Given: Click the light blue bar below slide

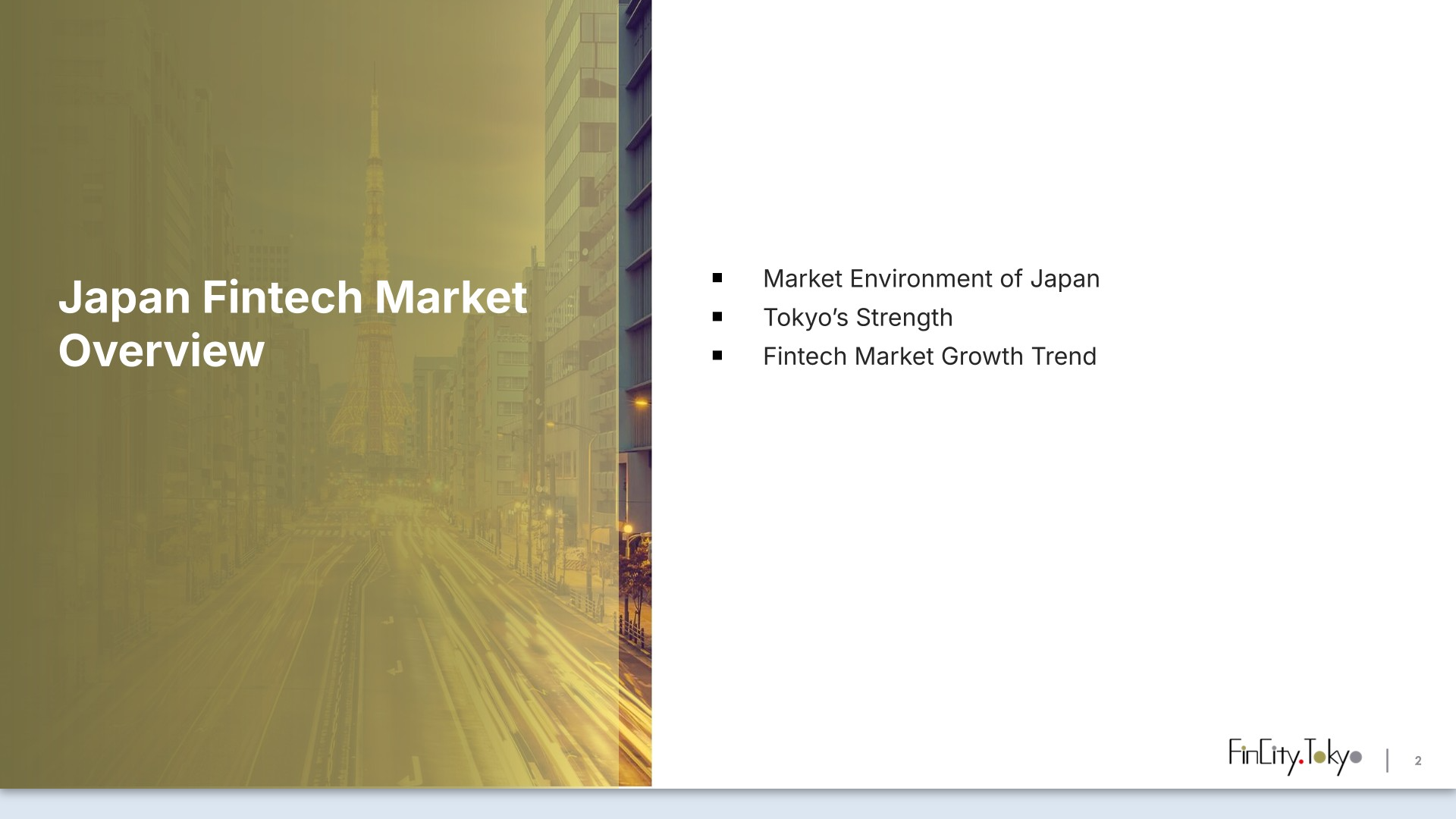Looking at the screenshot, I should point(728,805).
